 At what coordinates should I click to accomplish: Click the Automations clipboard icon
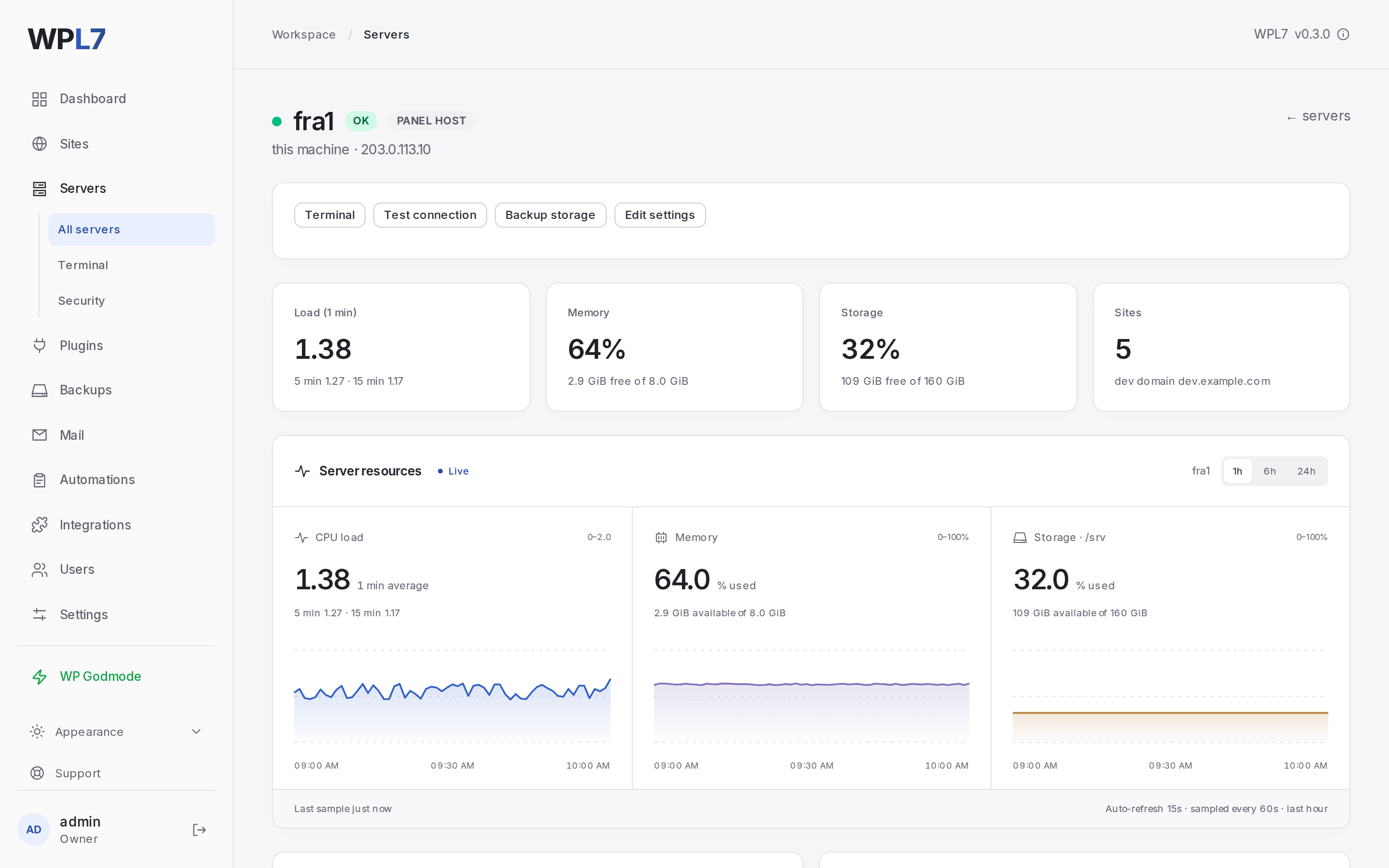39,480
